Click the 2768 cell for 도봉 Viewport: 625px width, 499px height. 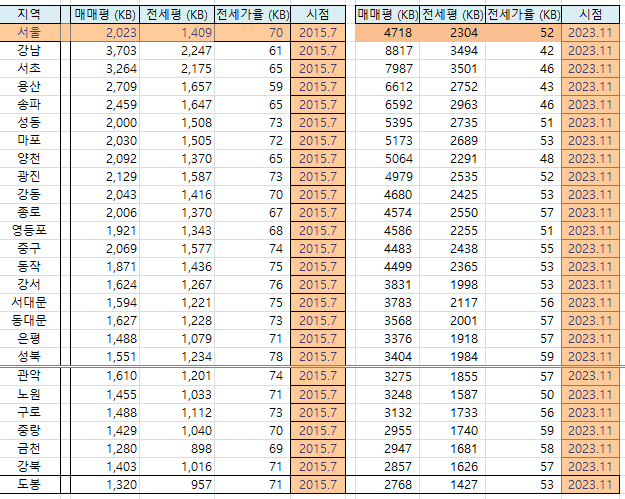coord(387,485)
